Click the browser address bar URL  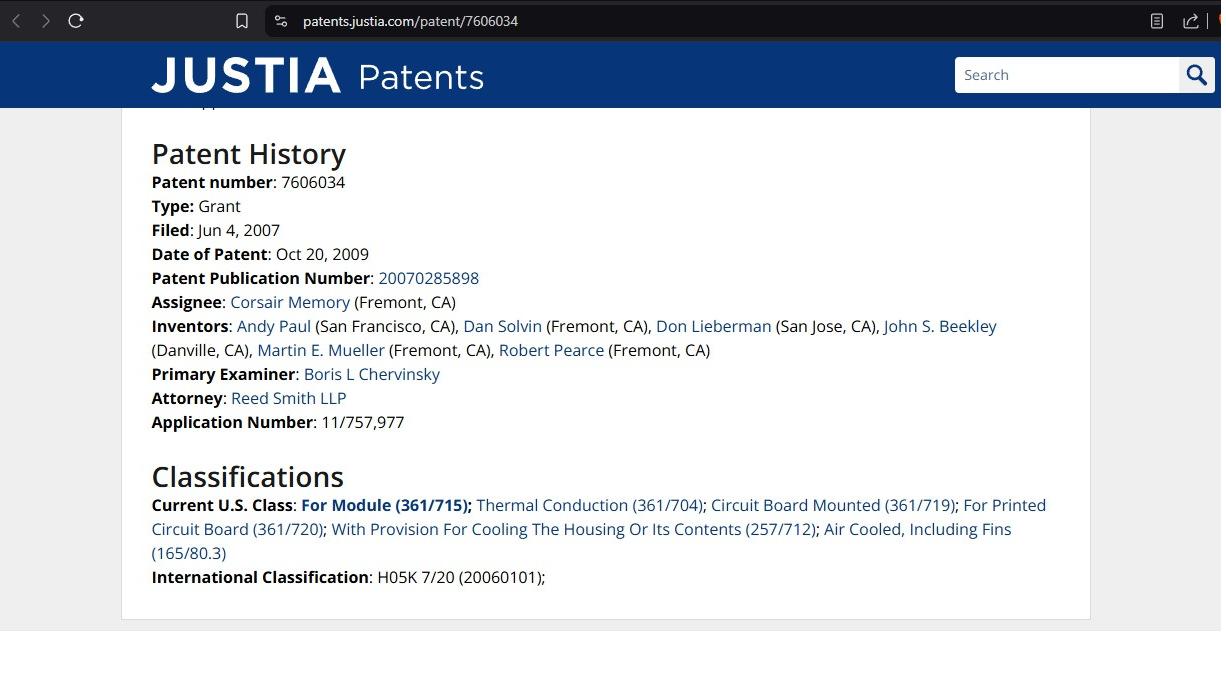410,21
